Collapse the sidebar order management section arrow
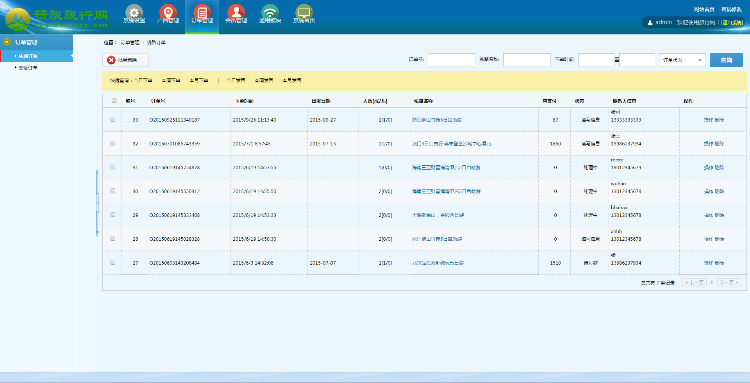This screenshot has height=383, width=750. (7, 42)
